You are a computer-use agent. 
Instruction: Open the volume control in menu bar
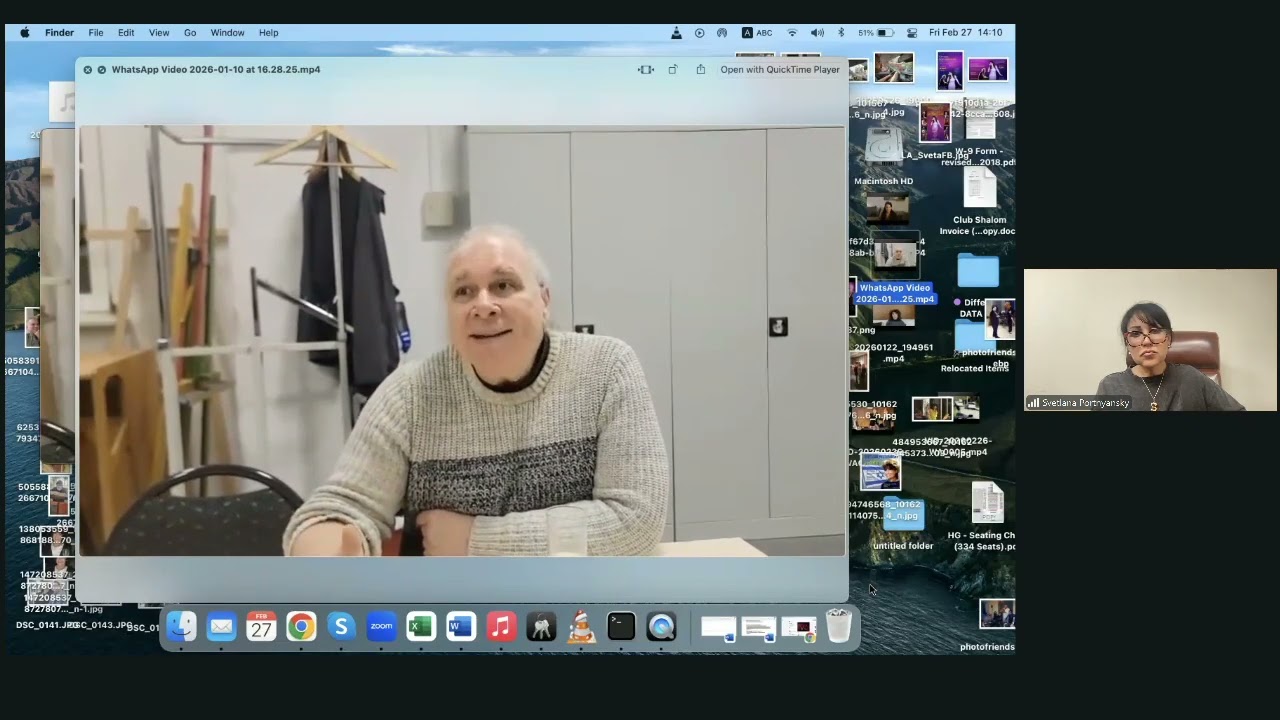pyautogui.click(x=817, y=32)
